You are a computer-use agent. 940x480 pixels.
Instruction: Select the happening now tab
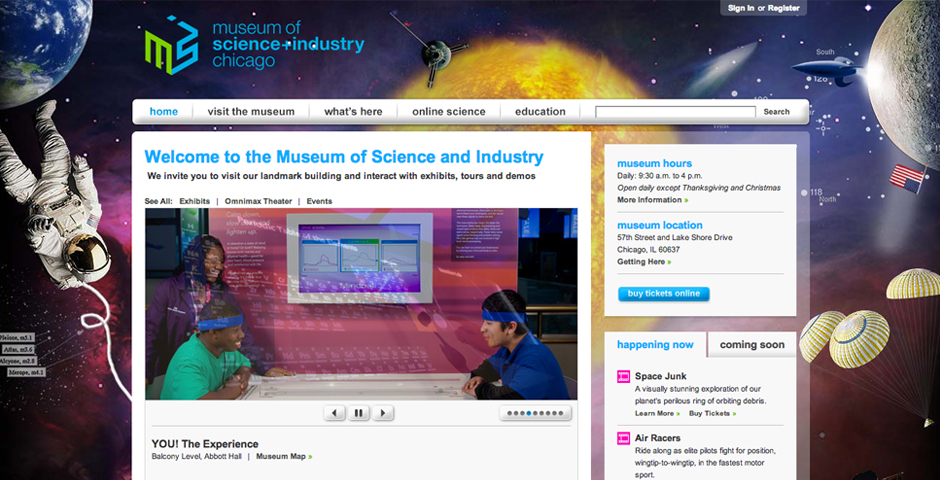tap(655, 345)
